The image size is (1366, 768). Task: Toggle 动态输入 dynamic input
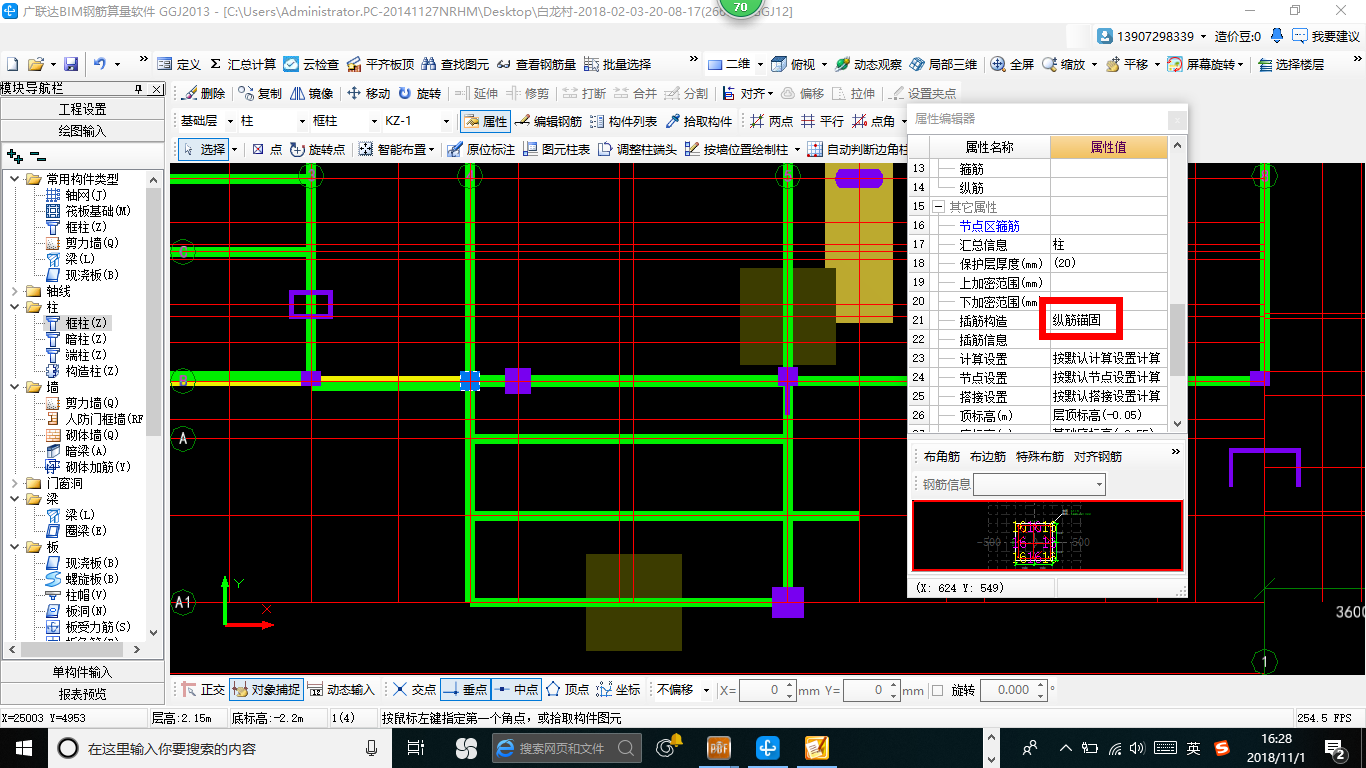click(341, 690)
